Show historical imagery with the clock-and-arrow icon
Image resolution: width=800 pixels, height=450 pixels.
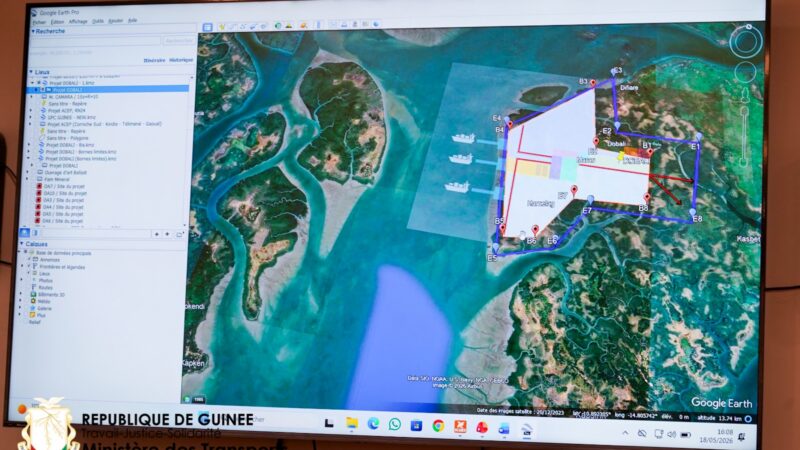(278, 26)
